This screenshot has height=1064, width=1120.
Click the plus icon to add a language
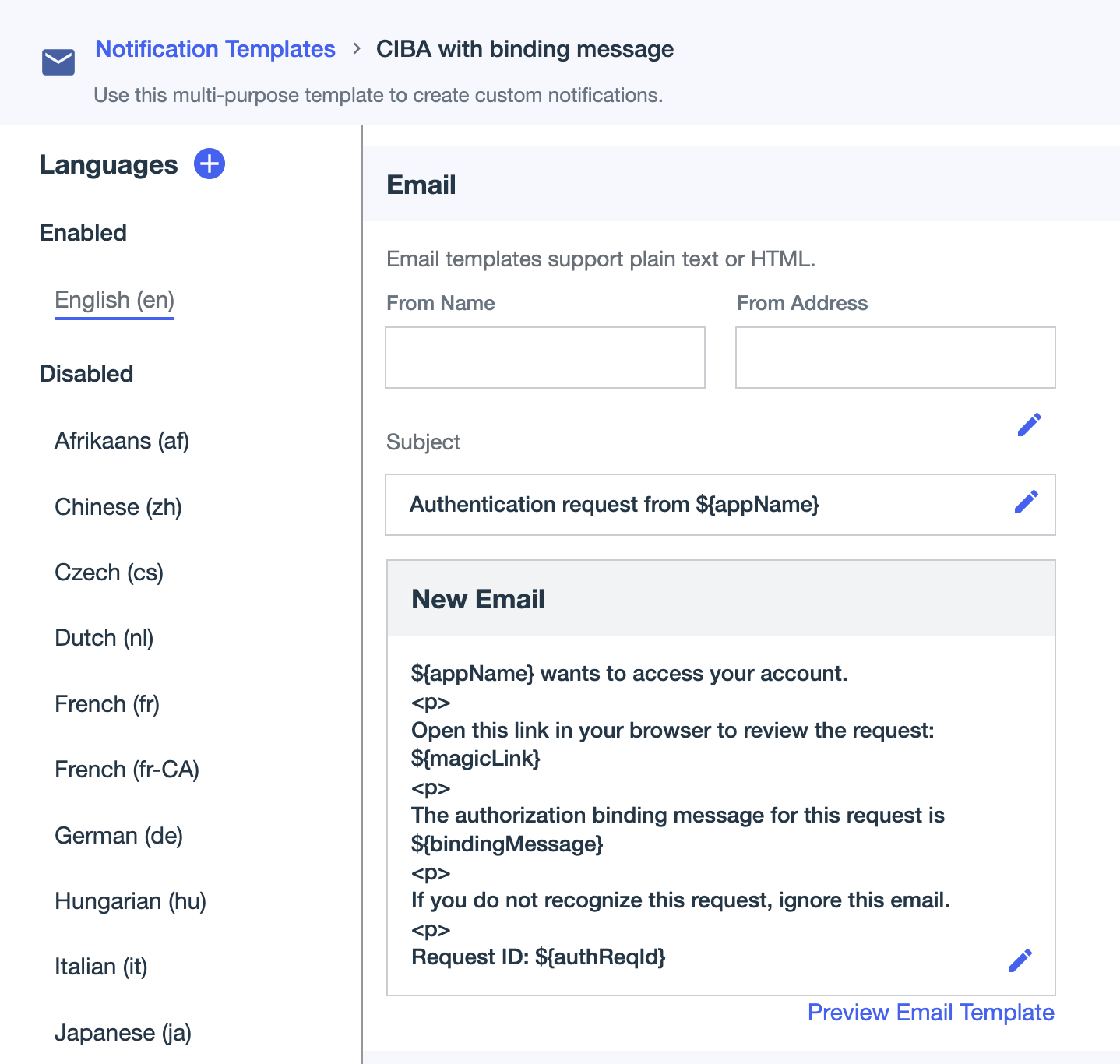point(208,164)
